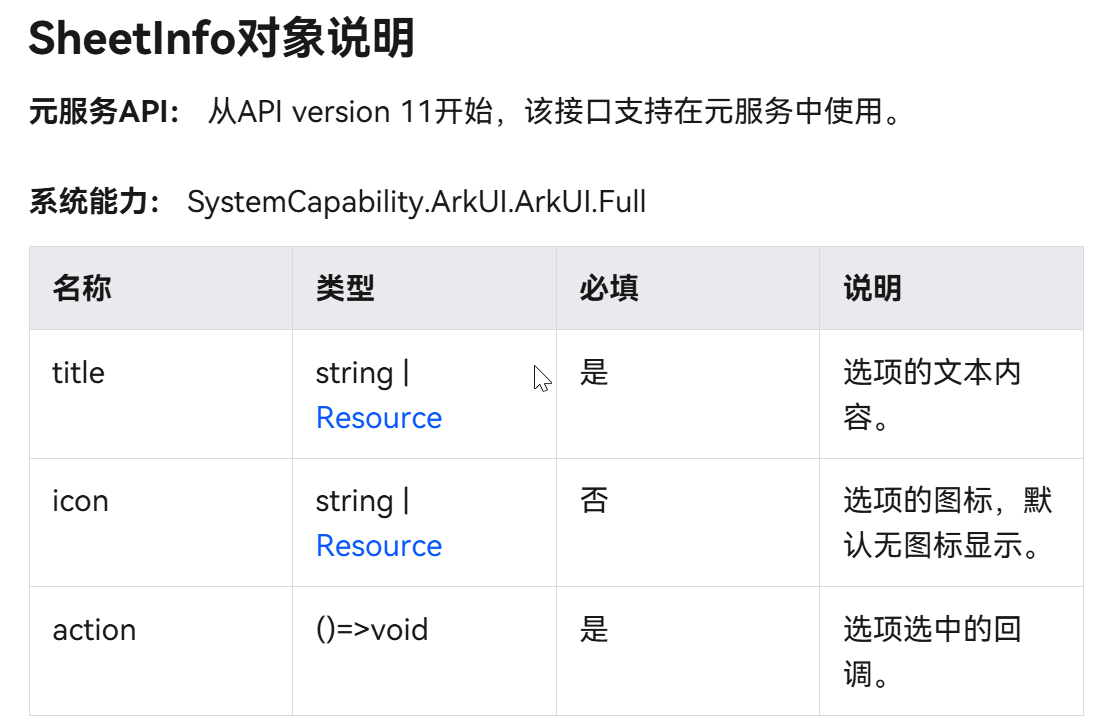This screenshot has height=724, width=1114.
Task: Click 是 in the action row
Action: tap(594, 630)
